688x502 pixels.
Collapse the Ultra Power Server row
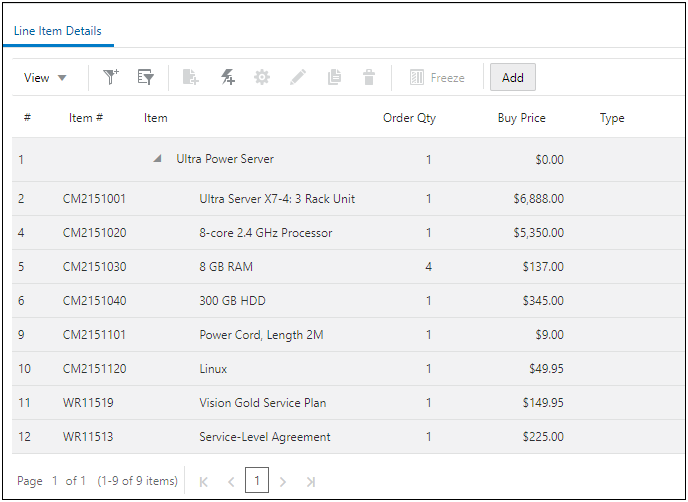[x=157, y=159]
